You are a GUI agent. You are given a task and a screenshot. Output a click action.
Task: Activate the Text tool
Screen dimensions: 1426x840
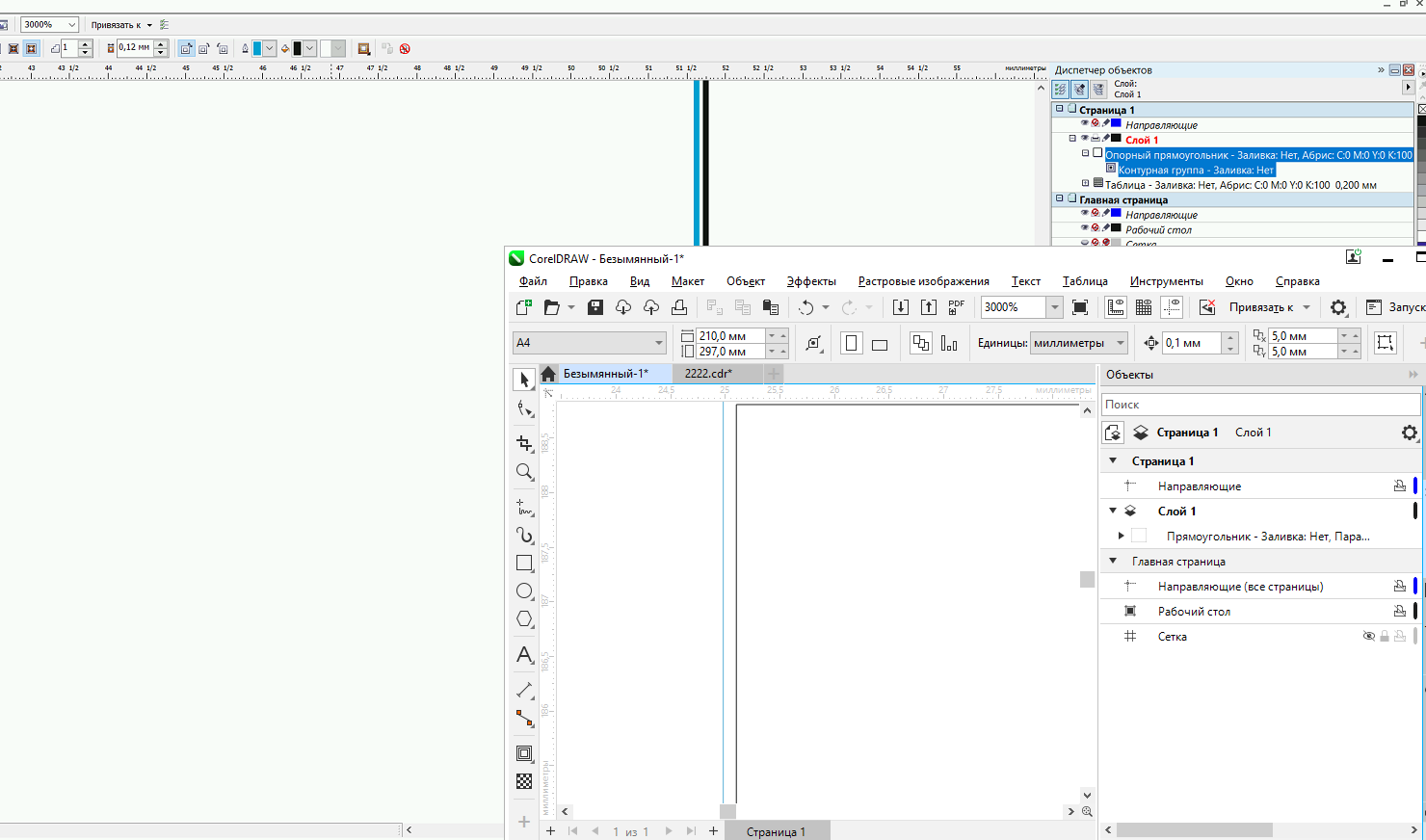click(x=524, y=655)
